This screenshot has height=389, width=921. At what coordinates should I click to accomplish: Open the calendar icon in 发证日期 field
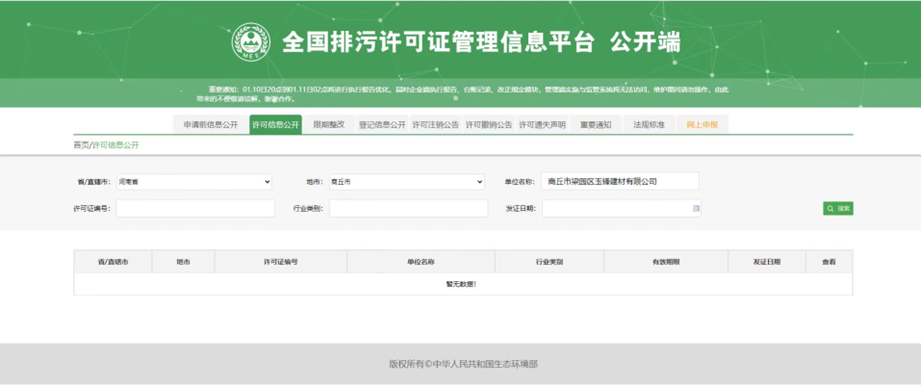(696, 208)
